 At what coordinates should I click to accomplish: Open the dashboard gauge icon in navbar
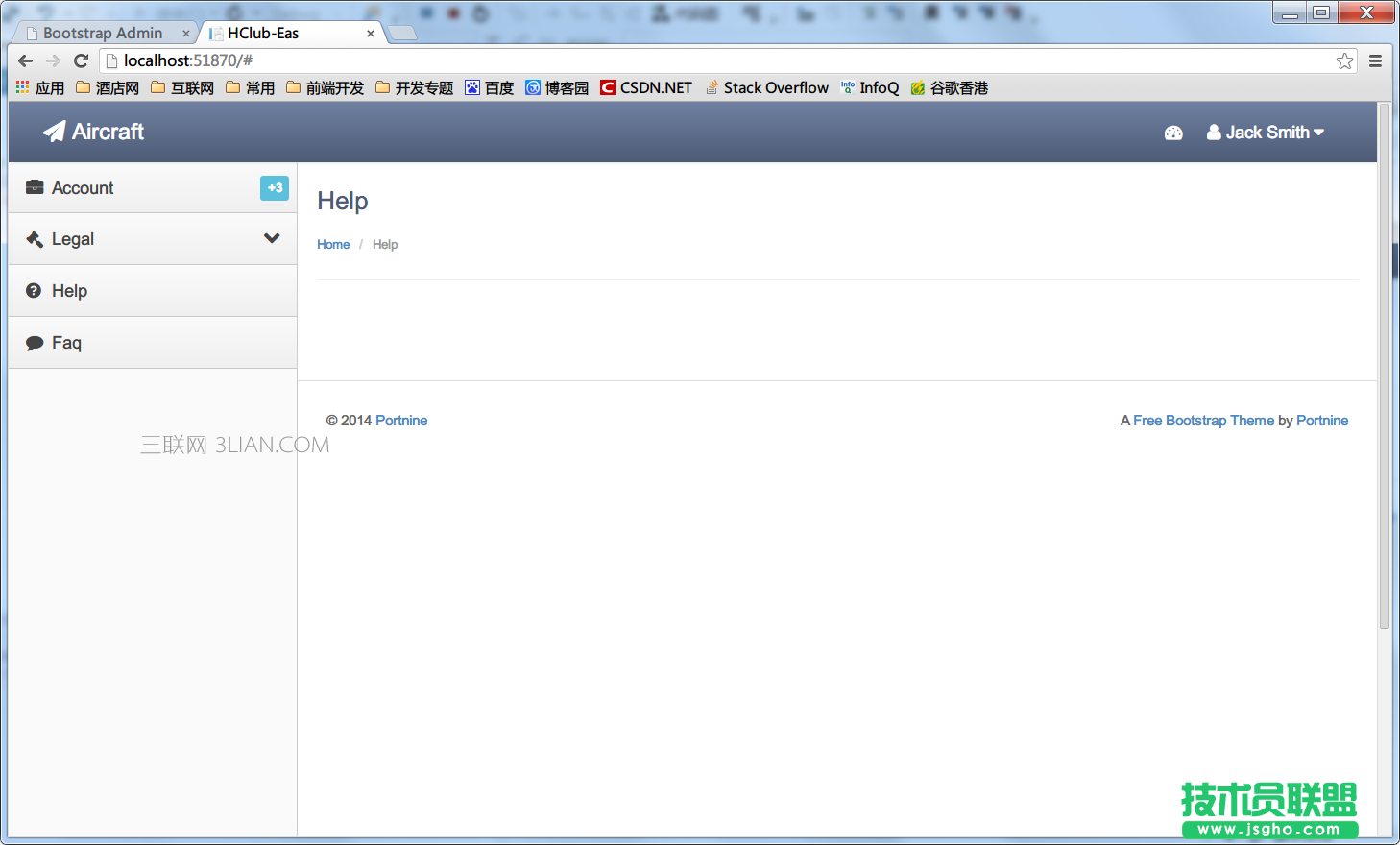point(1173,133)
